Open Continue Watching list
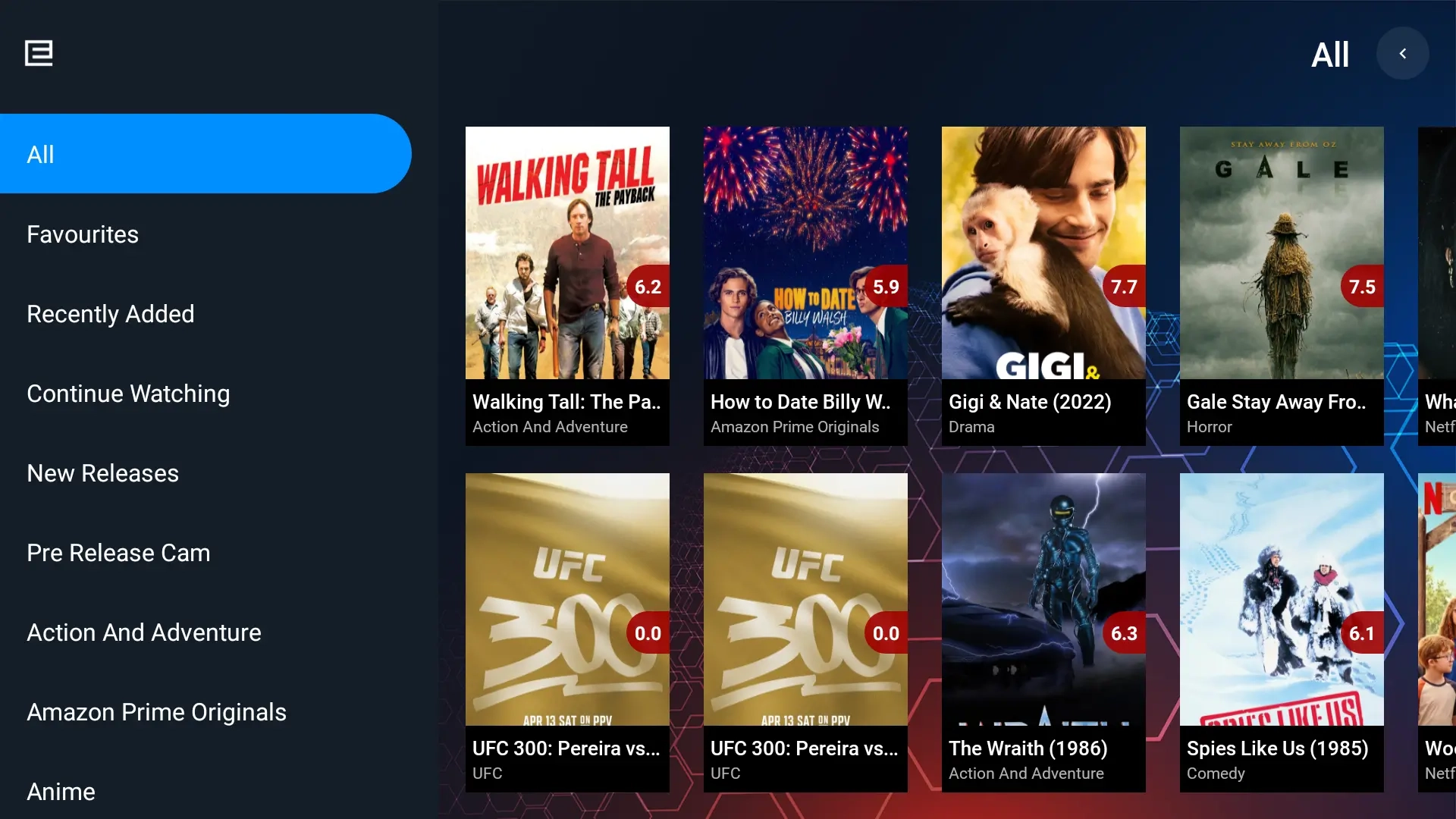The height and width of the screenshot is (819, 1456). pyautogui.click(x=128, y=394)
